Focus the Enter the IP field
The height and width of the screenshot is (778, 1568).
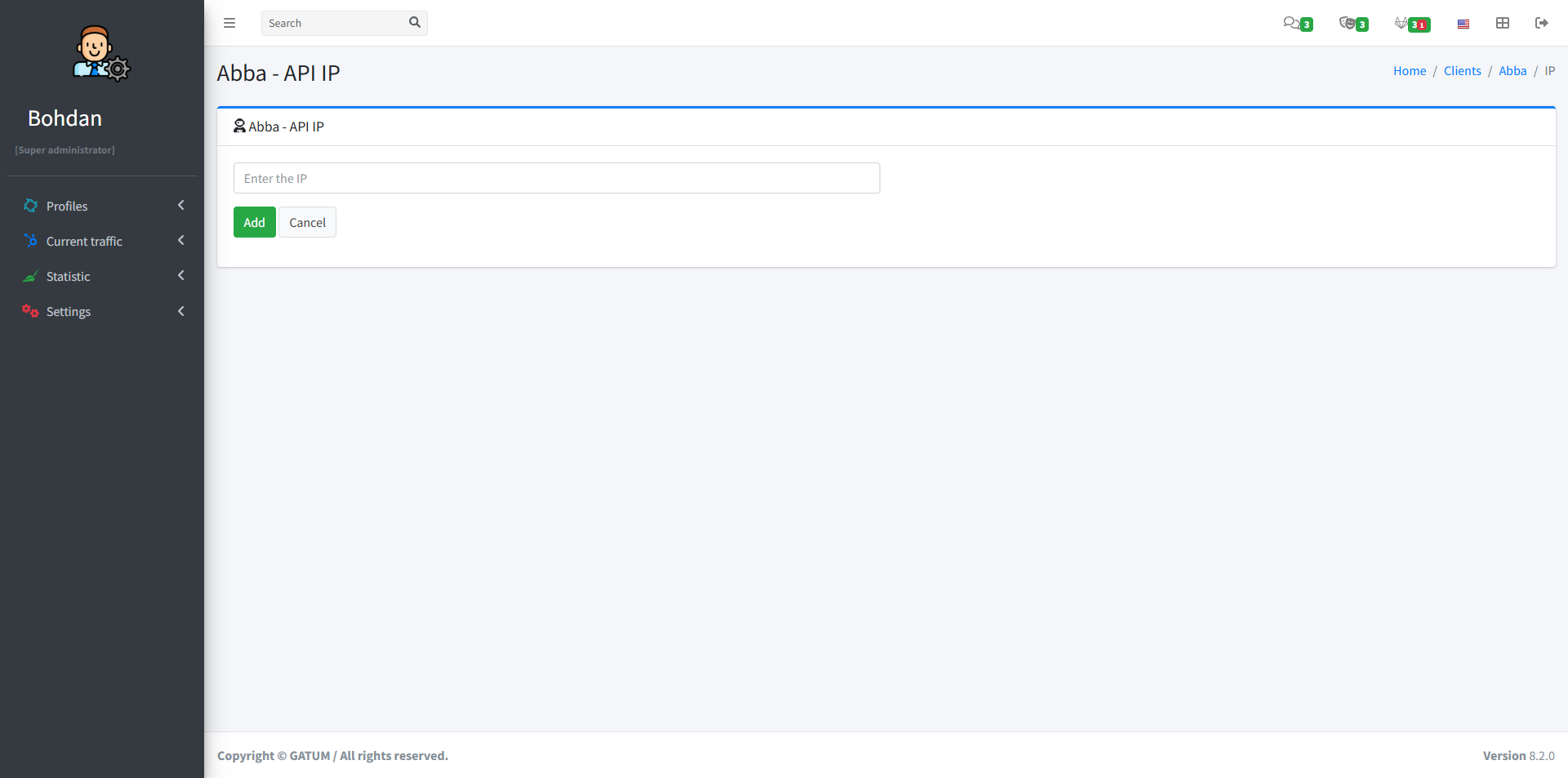pos(556,178)
